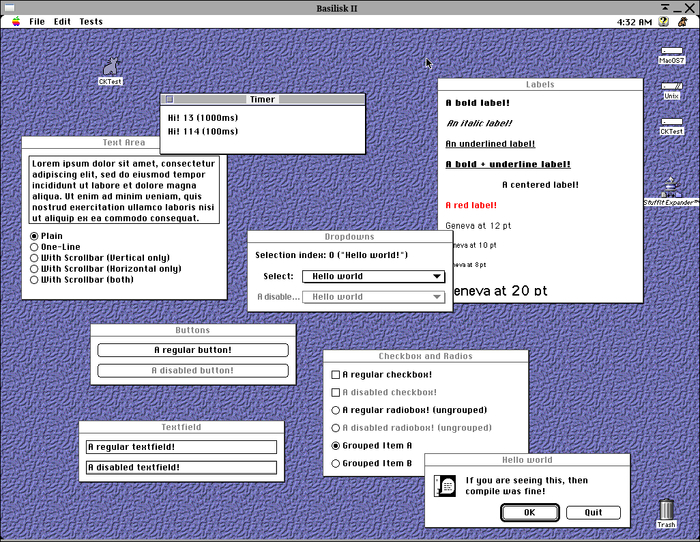
Task: Select the StuffIt Expander icon
Action: [x=671, y=188]
